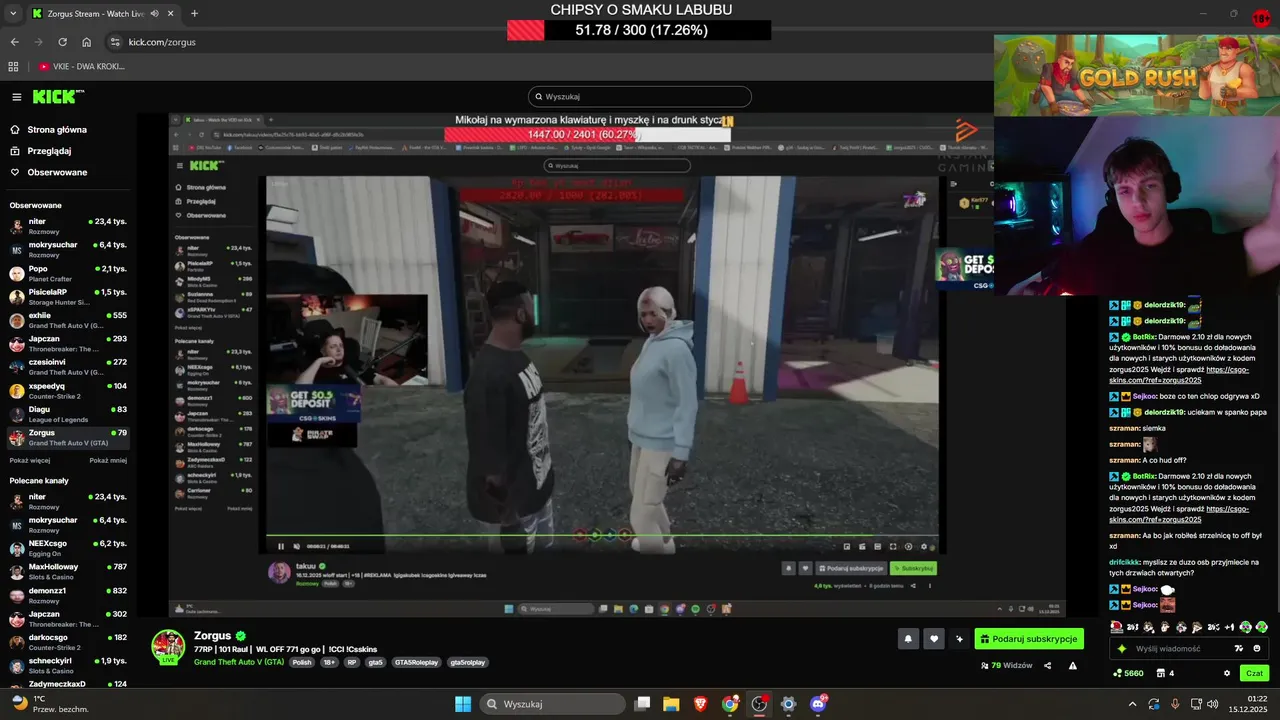The width and height of the screenshot is (1280, 720).
Task: Click the +1 quick emote
Action: pos(1229,627)
